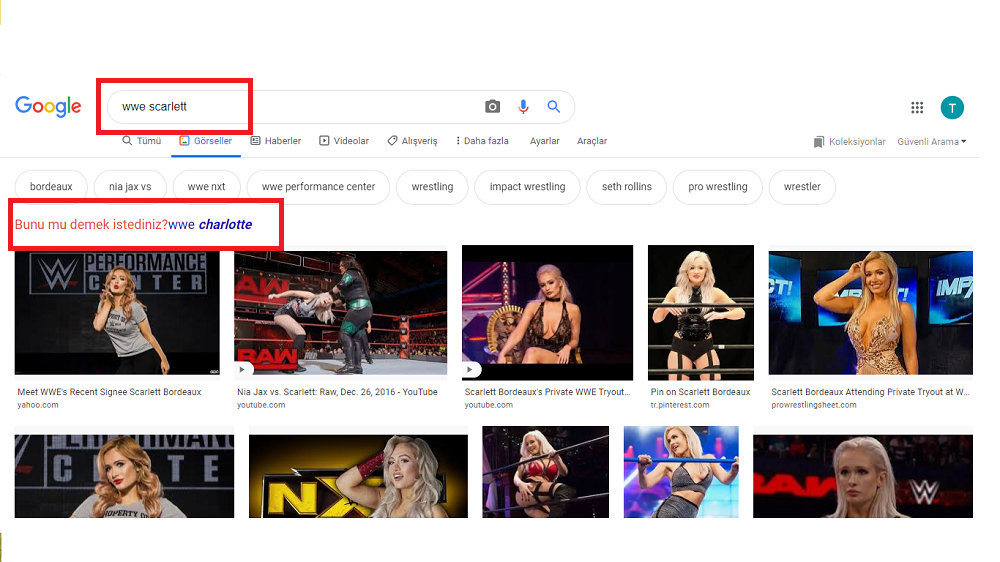This screenshot has width=1000, height=562.
Task: Open Ayarlar settings in the search bar
Action: pos(545,141)
